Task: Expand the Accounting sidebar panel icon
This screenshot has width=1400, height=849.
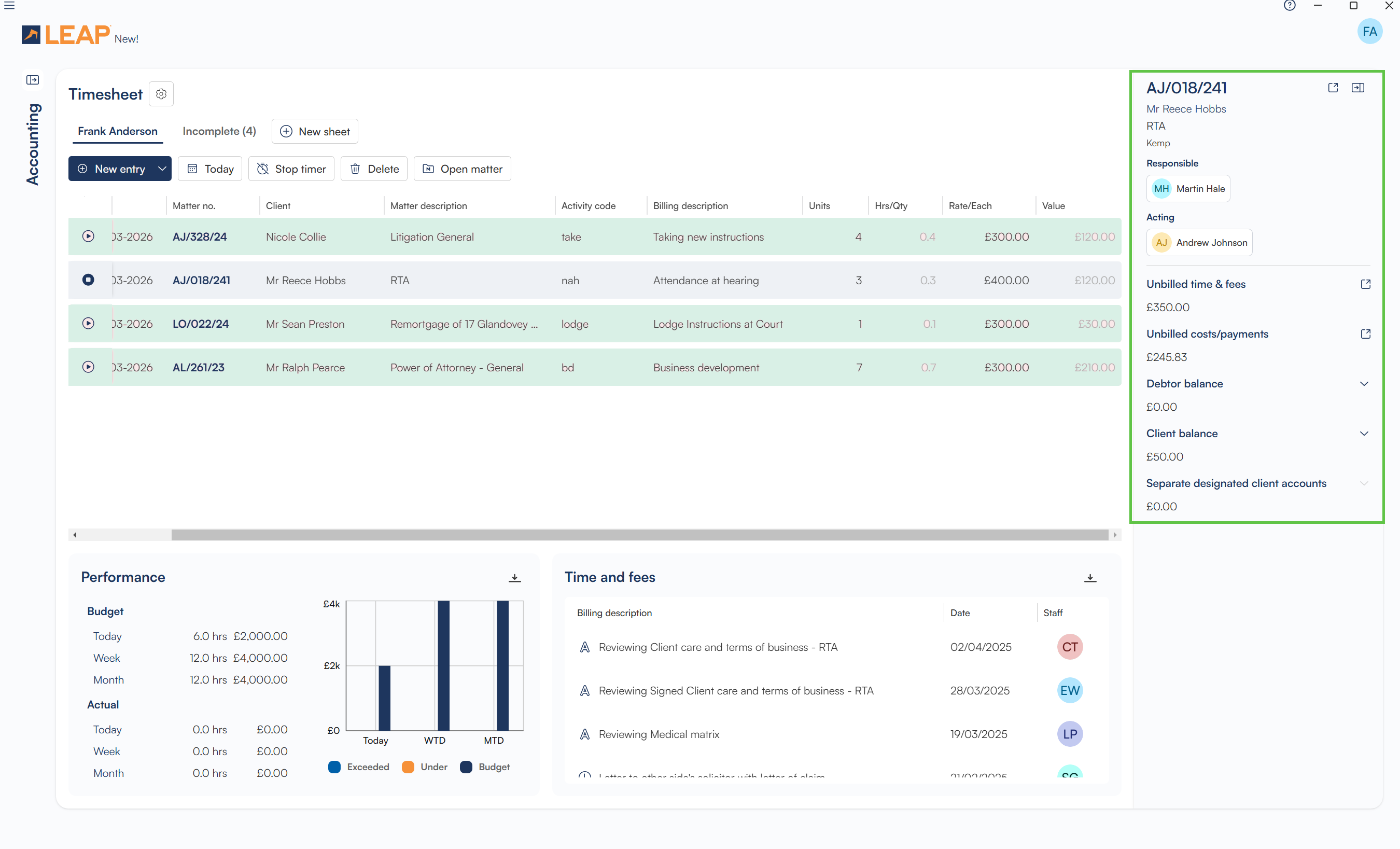Action: [33, 80]
